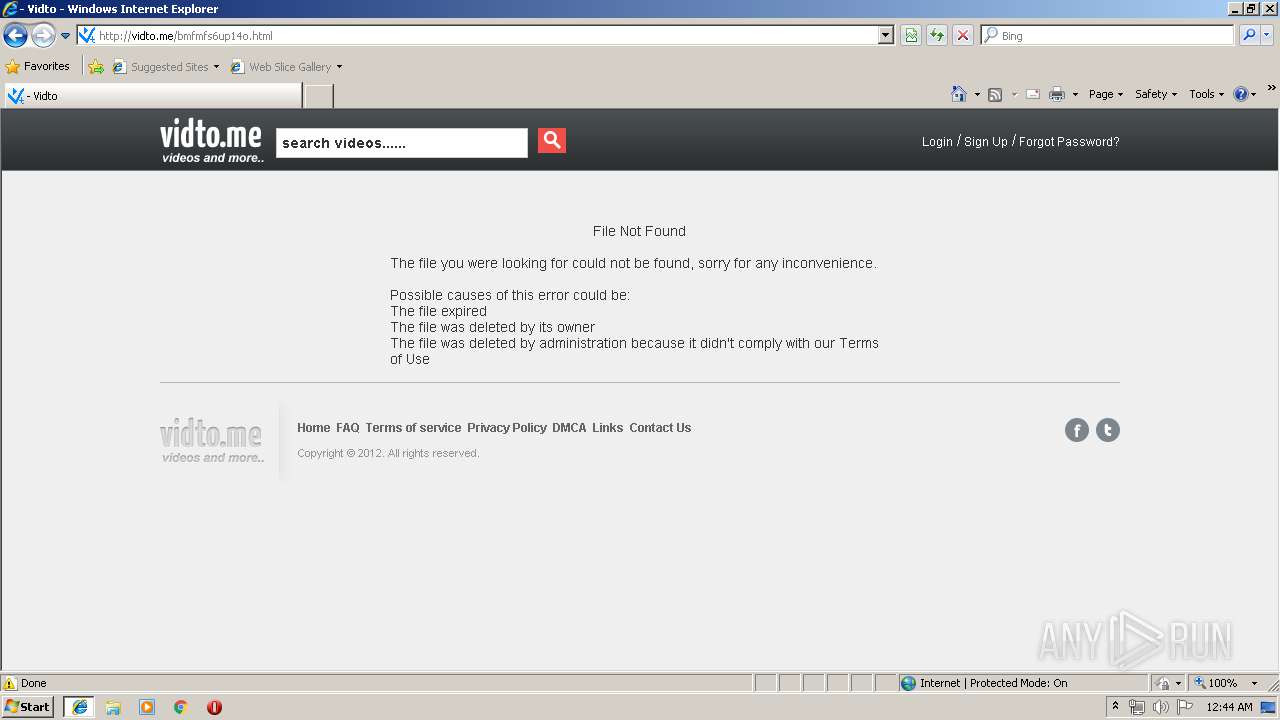This screenshot has width=1280, height=720.
Task: Open the Contact Us footer link
Action: (660, 428)
